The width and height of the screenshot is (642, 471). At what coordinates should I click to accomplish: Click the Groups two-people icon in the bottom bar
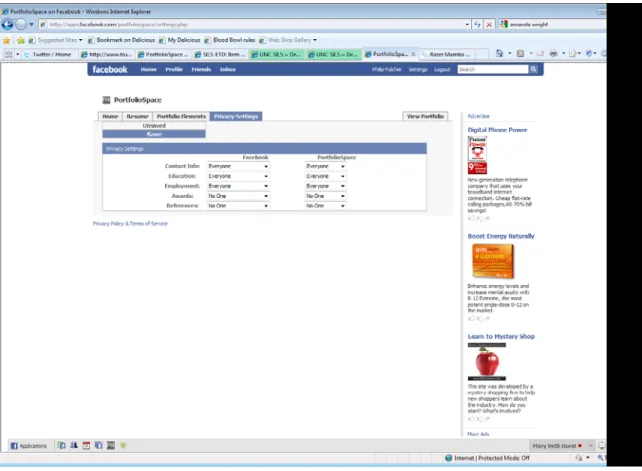pos(74,445)
